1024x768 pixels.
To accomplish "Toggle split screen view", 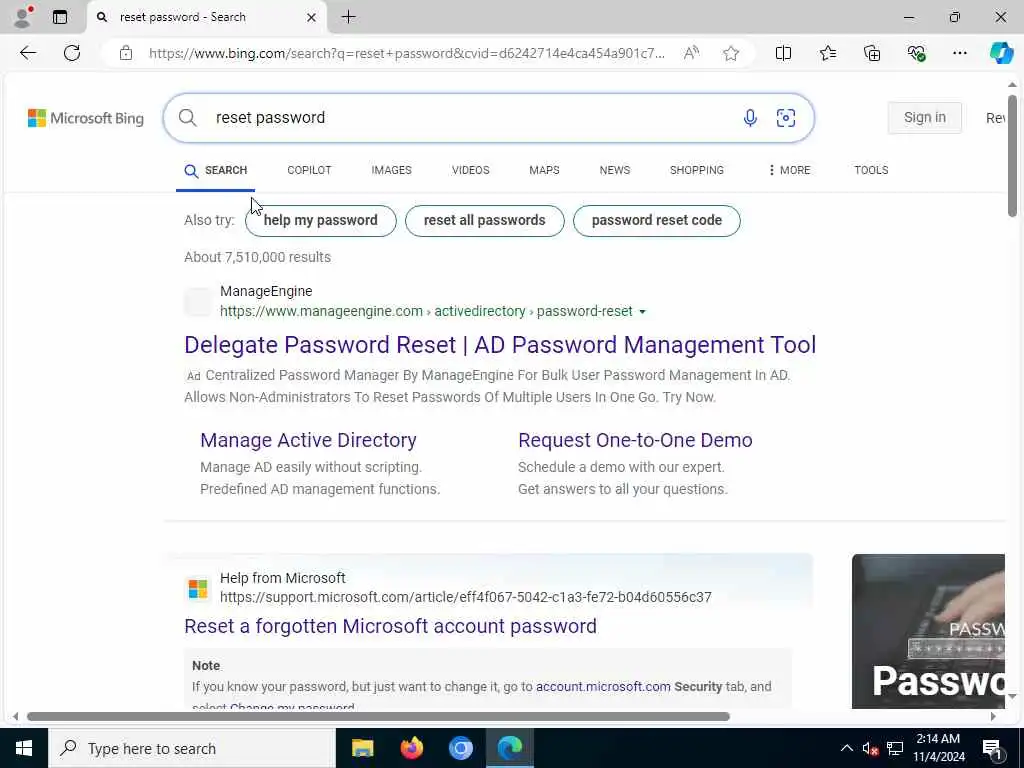I will [783, 54].
